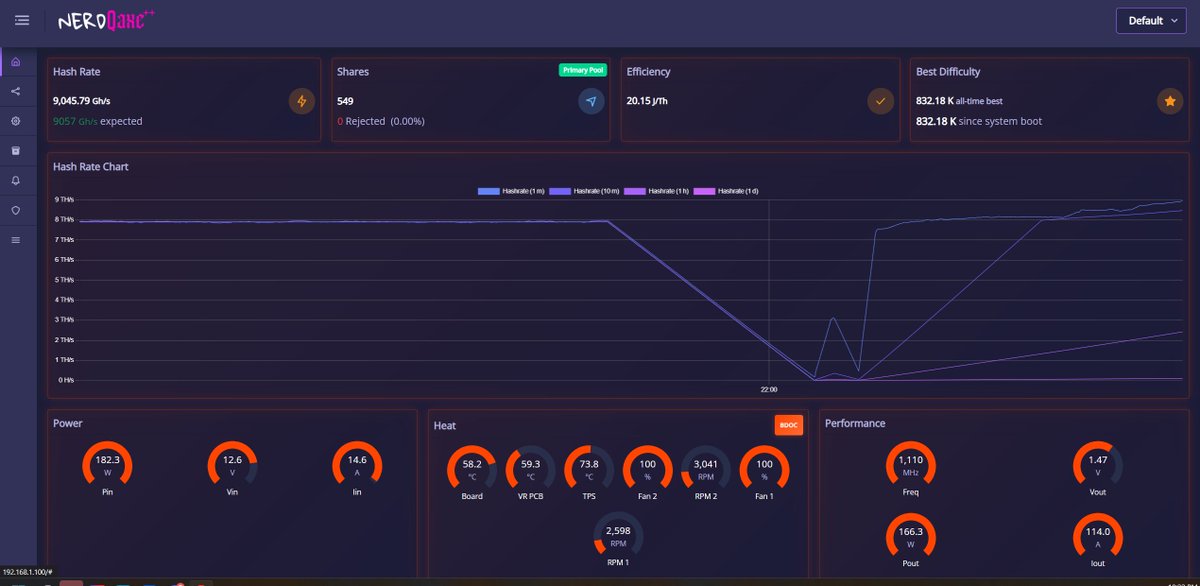Image resolution: width=1200 pixels, height=586 pixels.
Task: Click the Best Difficulty card title
Action: 948,72
